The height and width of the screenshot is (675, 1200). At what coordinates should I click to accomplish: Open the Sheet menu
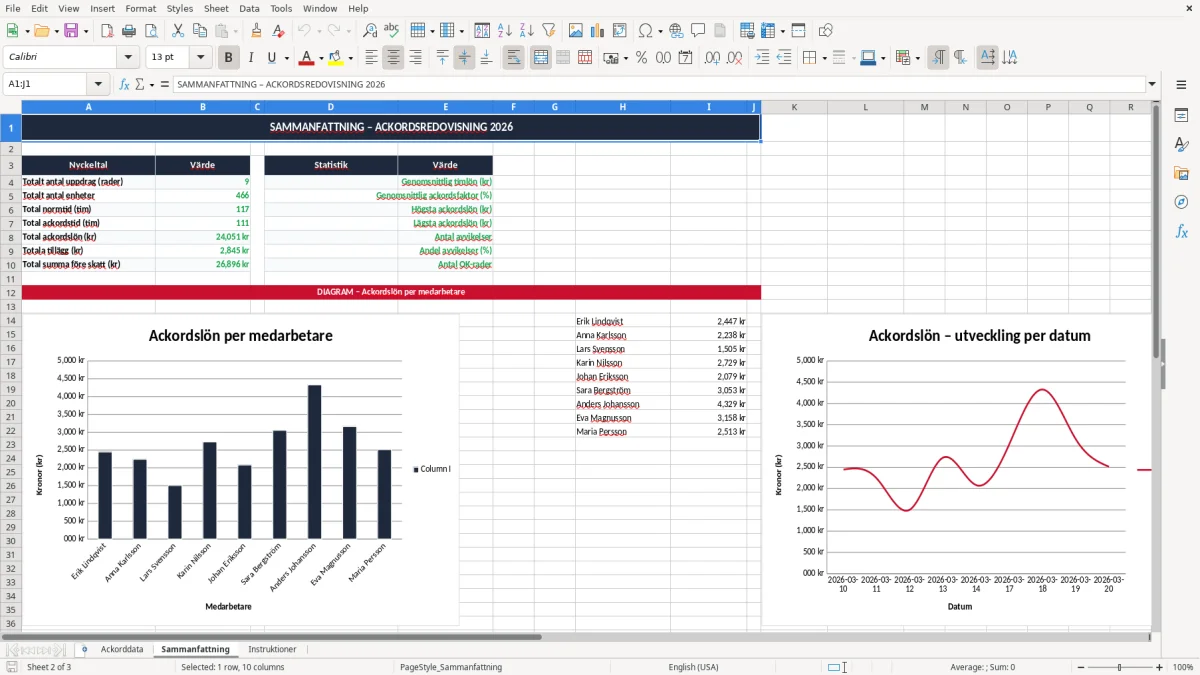[216, 8]
